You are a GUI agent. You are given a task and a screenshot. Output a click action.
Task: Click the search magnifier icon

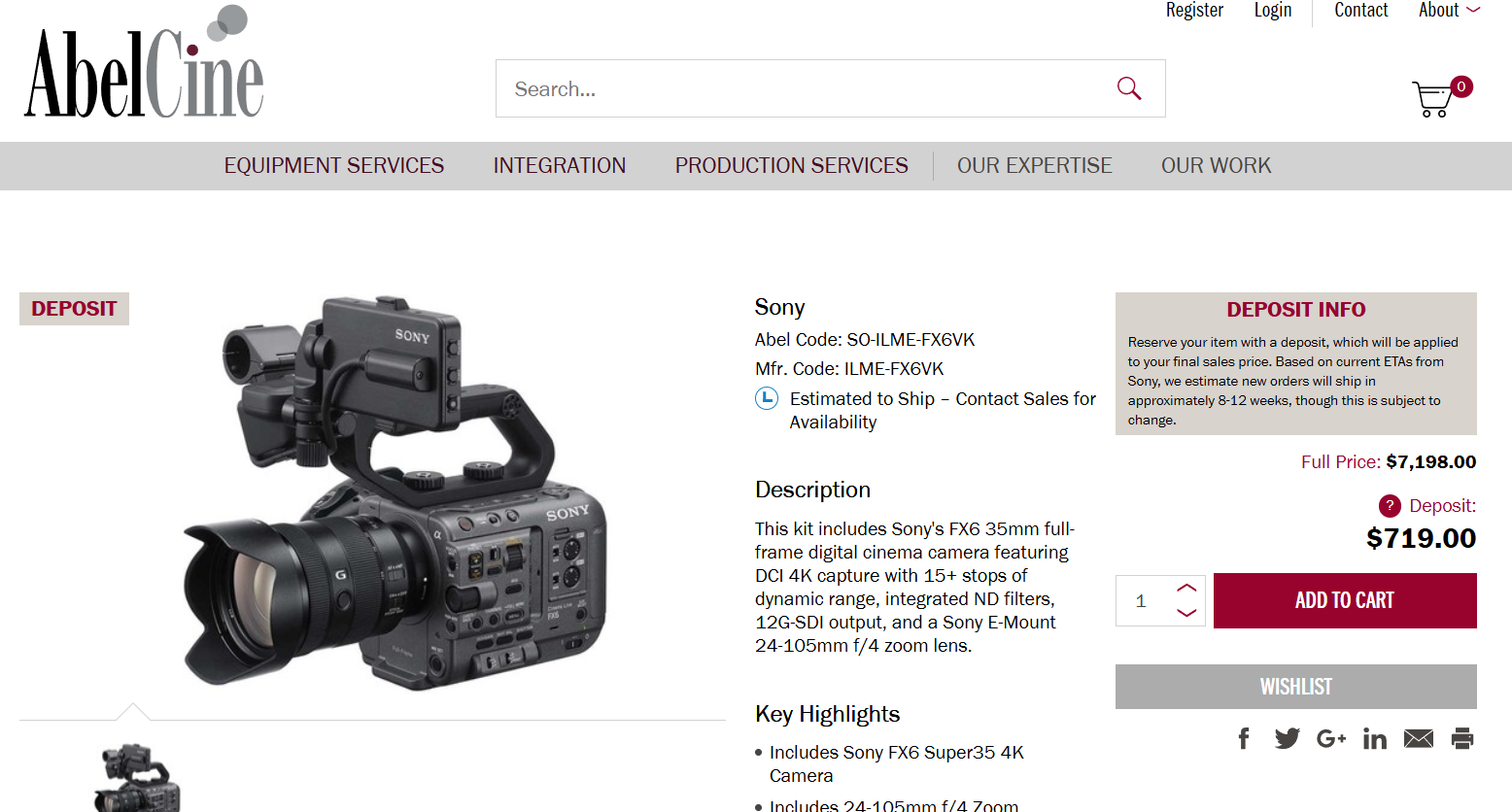click(x=1128, y=88)
